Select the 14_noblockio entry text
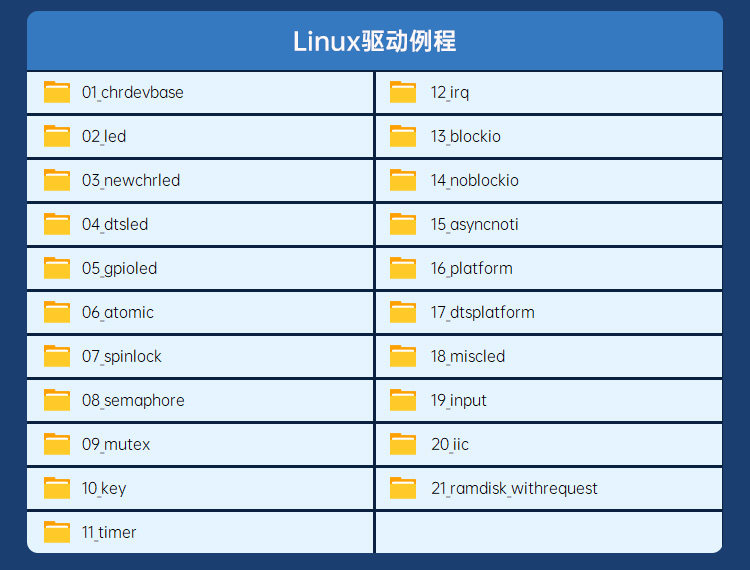The image size is (750, 570). point(475,181)
